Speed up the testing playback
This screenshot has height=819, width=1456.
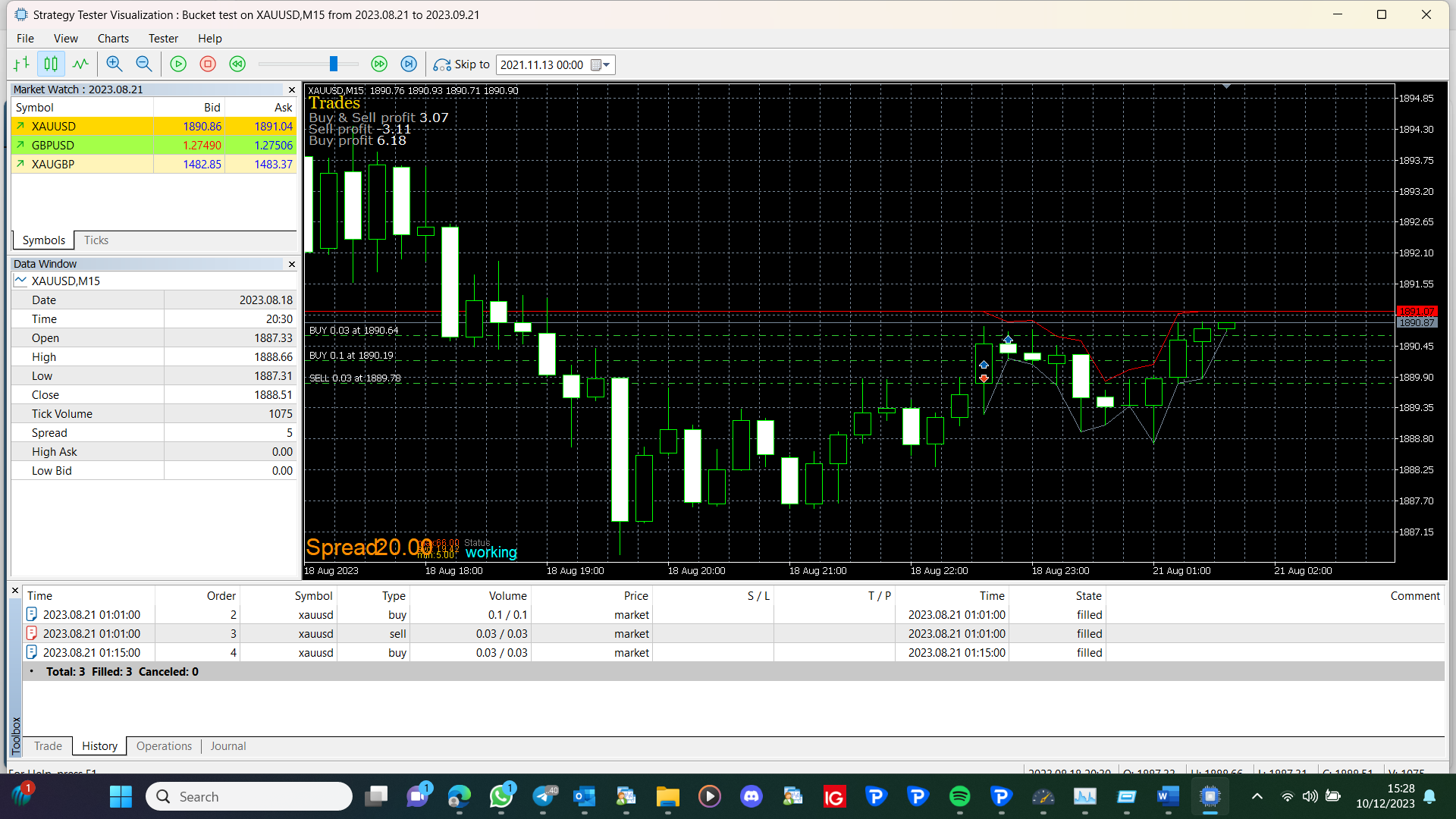[x=379, y=64]
